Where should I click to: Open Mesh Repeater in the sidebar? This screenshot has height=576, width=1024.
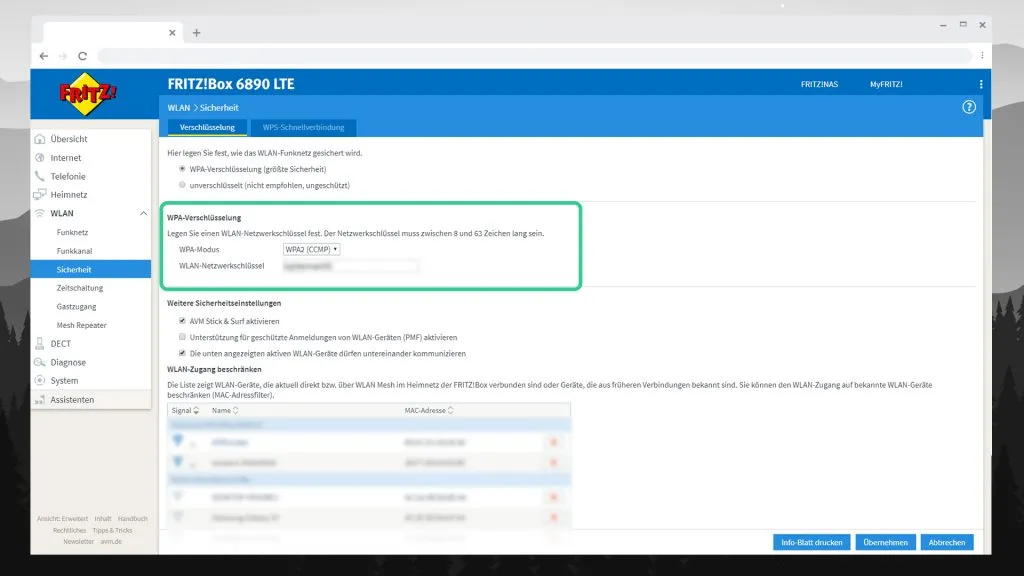[x=82, y=325]
